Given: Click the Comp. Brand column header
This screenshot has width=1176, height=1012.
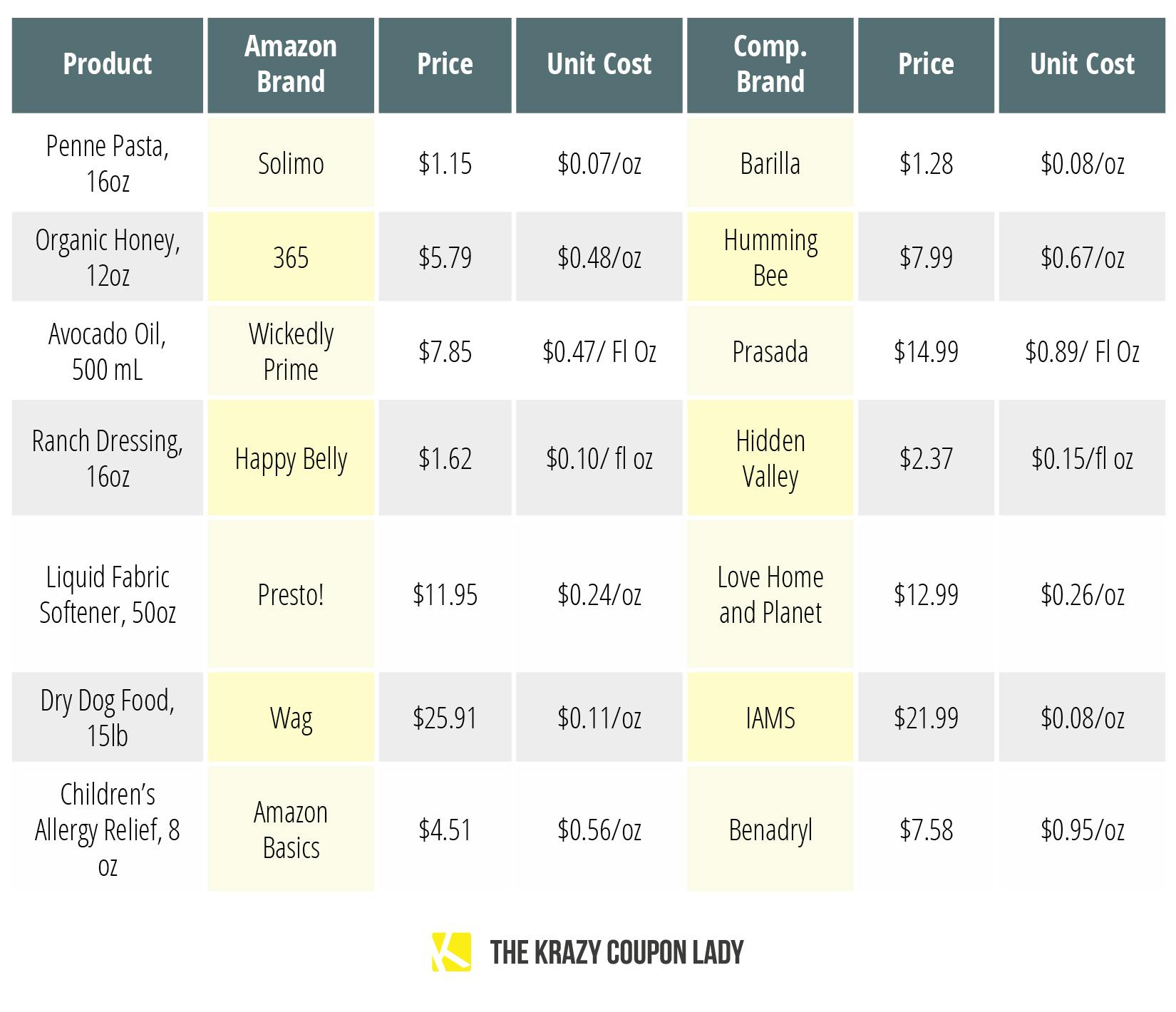Looking at the screenshot, I should coord(770,65).
